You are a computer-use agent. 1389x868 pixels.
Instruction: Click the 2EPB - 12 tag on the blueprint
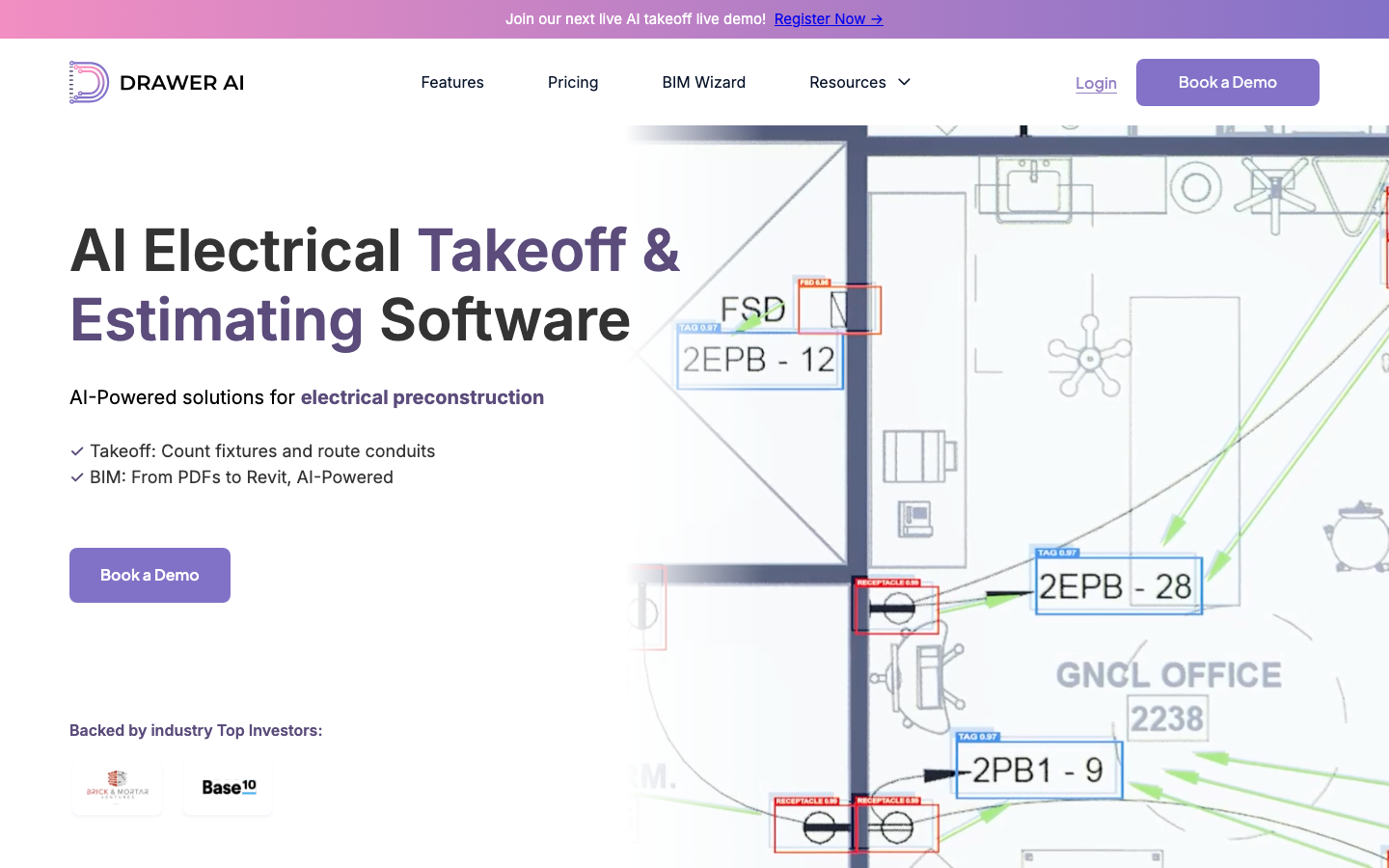coord(760,359)
